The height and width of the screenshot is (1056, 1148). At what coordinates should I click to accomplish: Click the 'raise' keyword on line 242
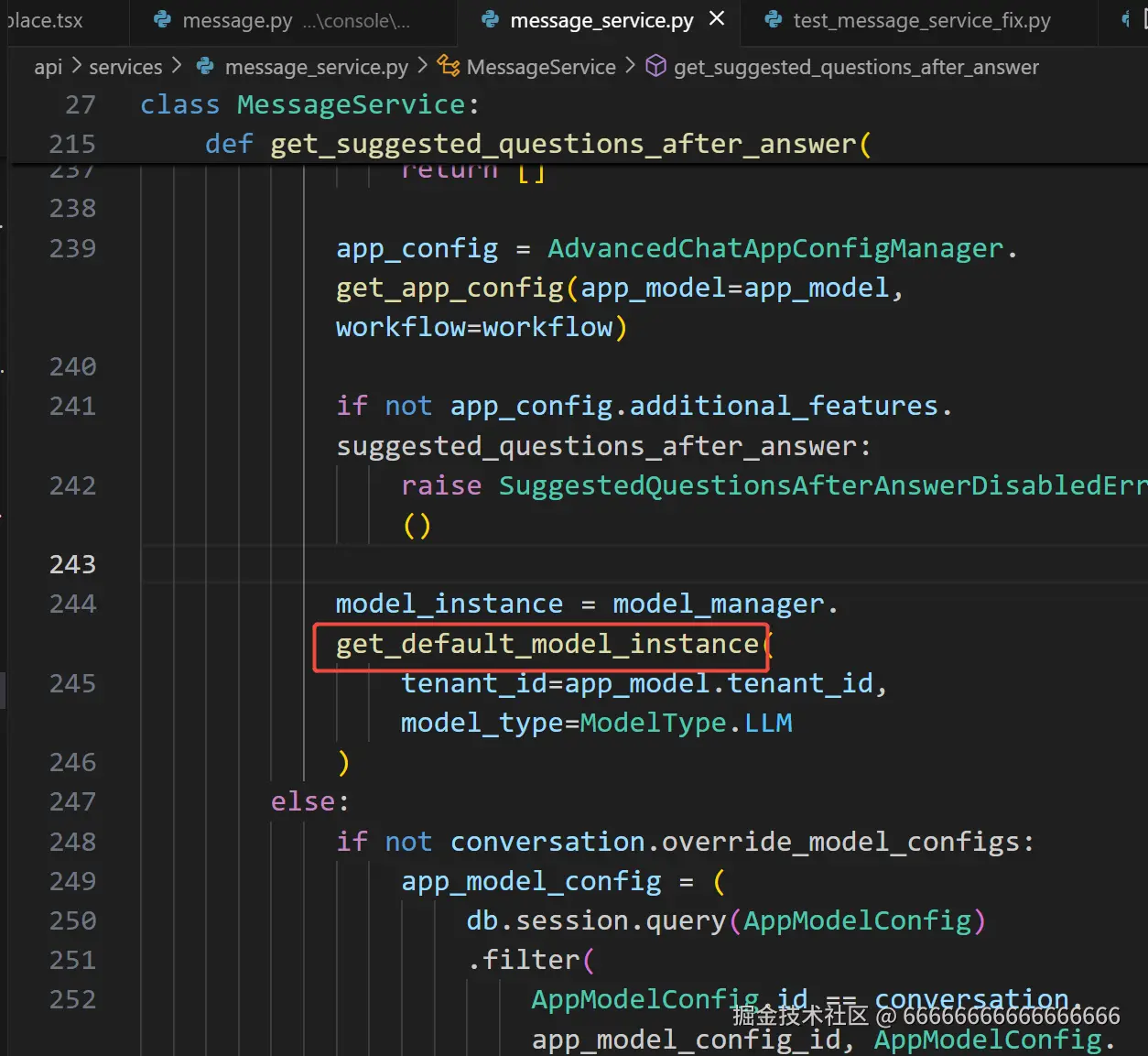[441, 485]
